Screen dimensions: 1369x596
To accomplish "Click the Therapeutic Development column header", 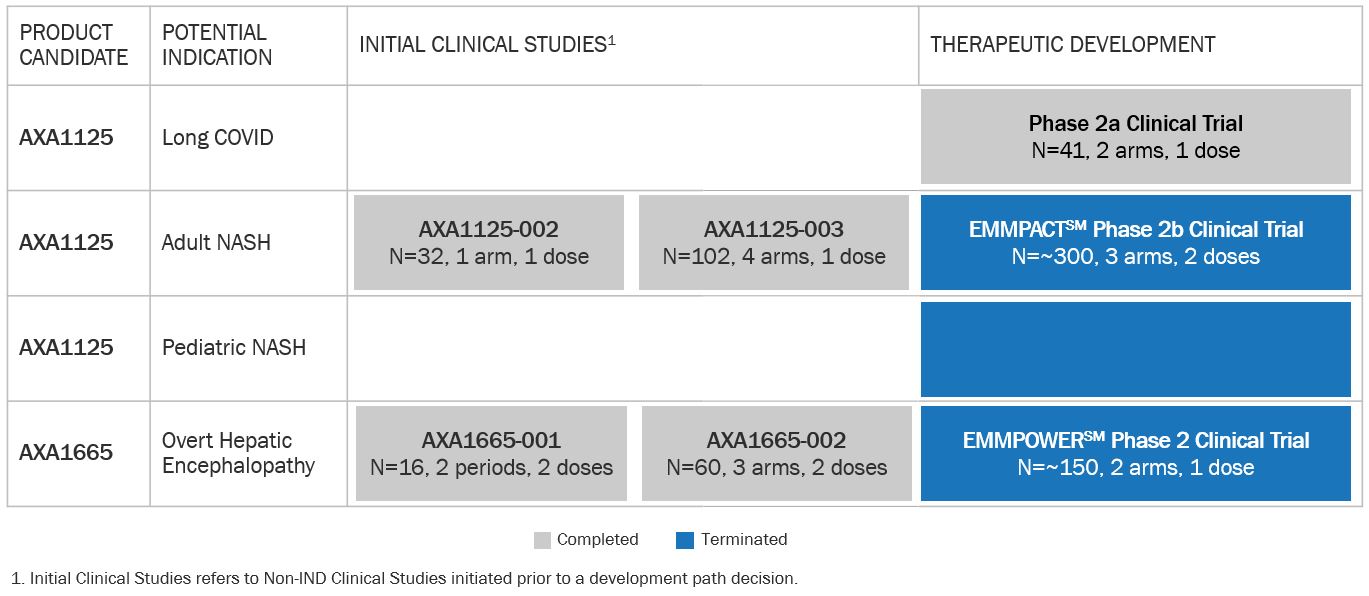I will [1072, 45].
